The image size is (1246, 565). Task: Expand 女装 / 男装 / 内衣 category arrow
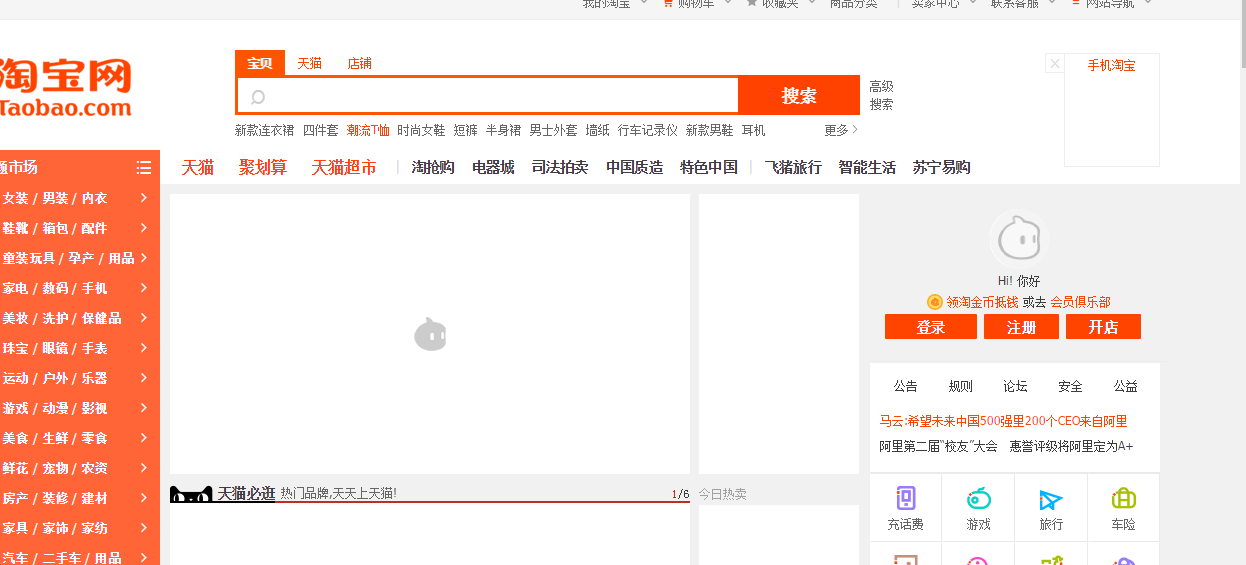pyautogui.click(x=144, y=198)
